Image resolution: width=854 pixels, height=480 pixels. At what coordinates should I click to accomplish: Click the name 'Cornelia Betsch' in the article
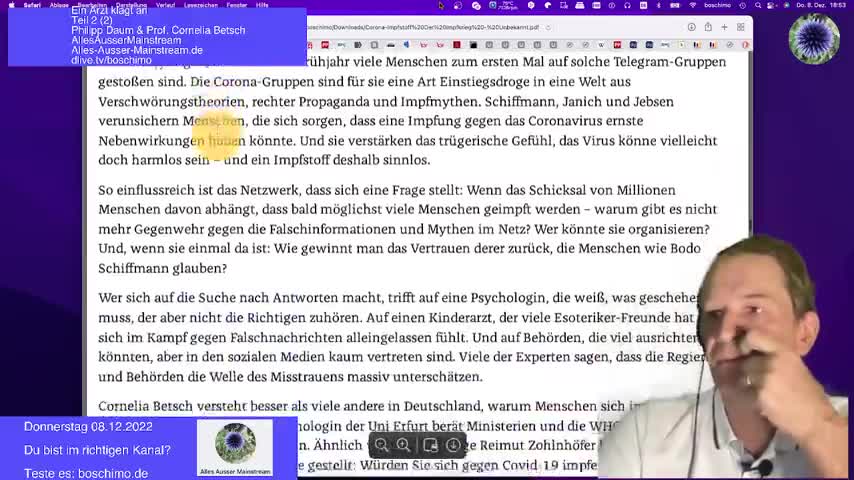145,406
